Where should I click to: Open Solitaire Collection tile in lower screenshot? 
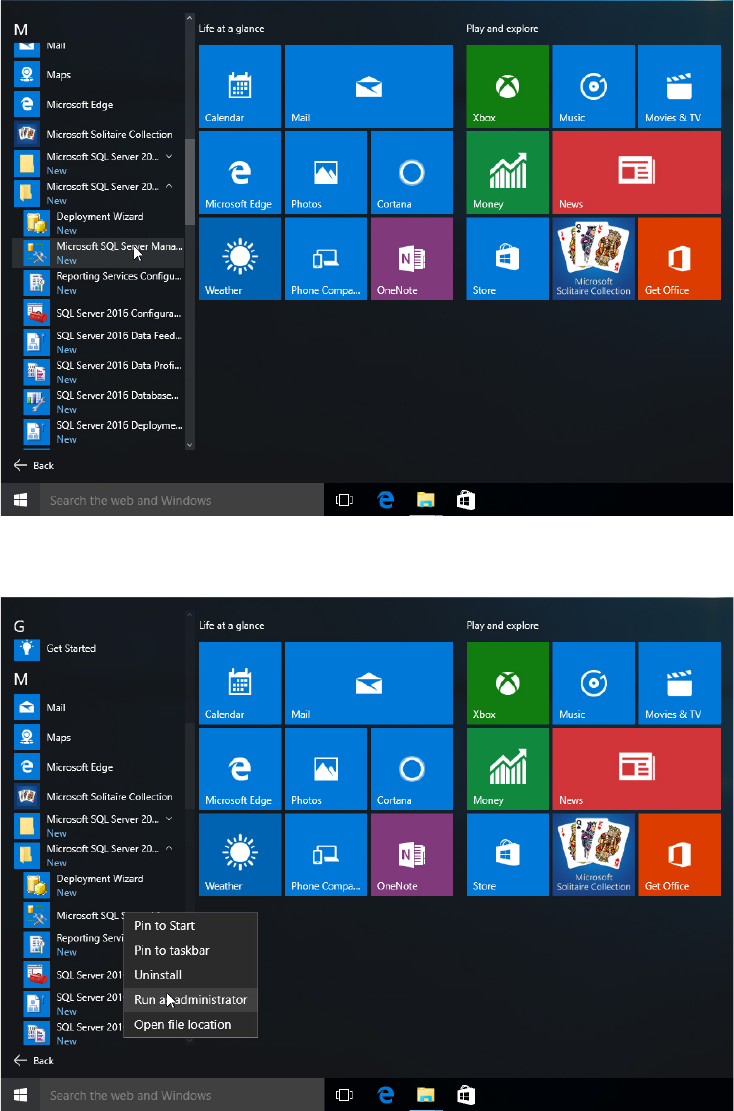tap(593, 855)
